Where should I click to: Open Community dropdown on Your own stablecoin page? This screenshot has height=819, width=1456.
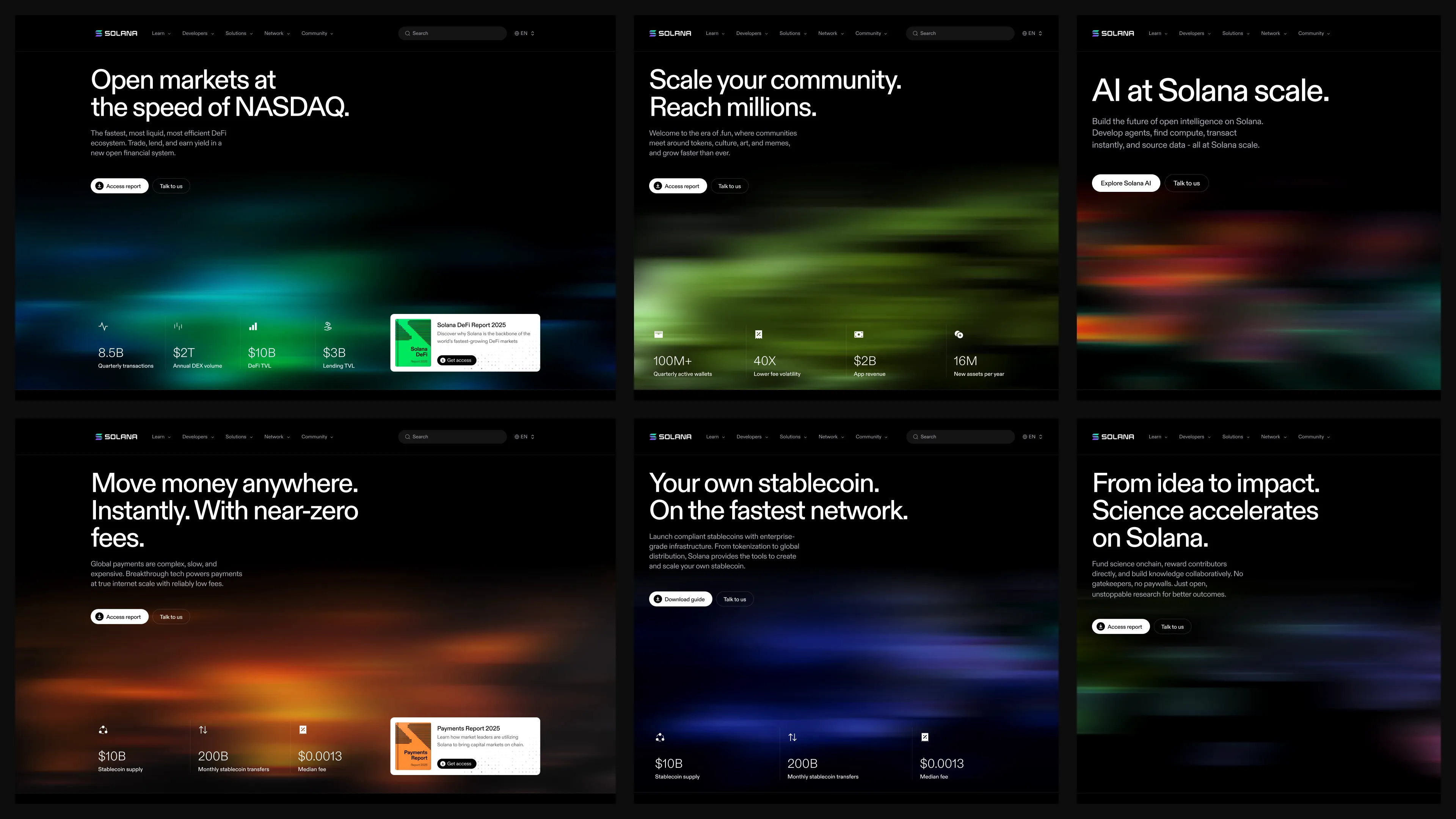pos(872,437)
